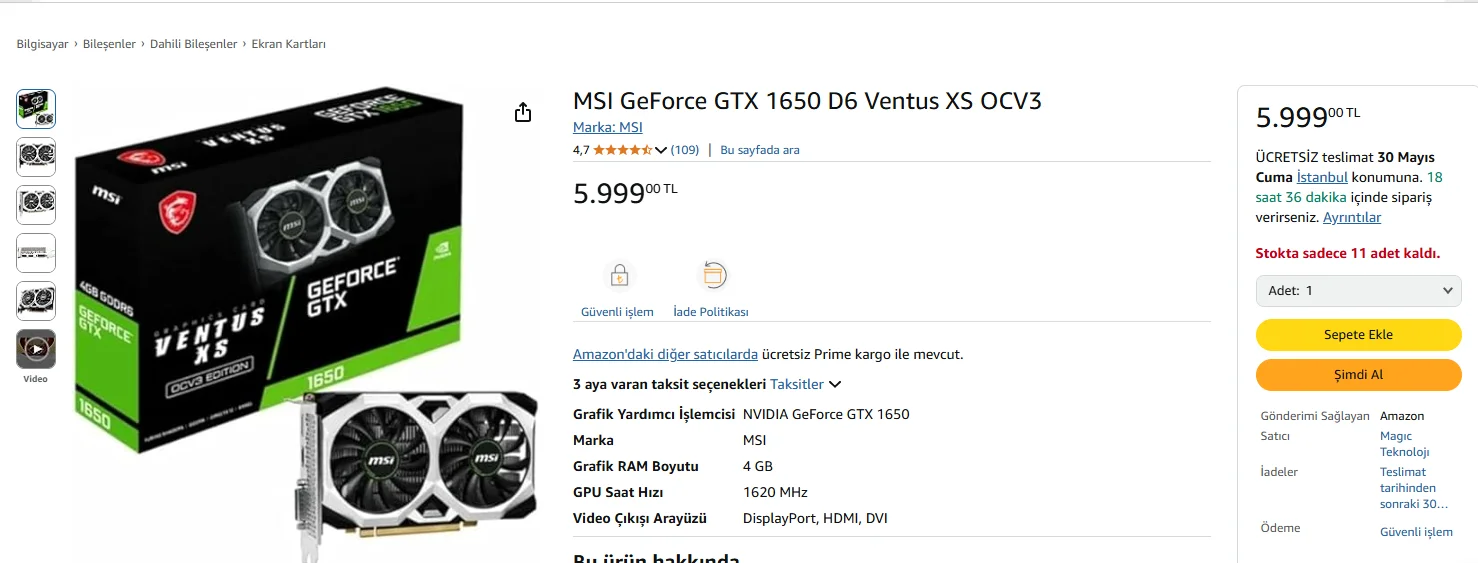Open the Magic Teknoloji seller link
1478x563 pixels.
click(1404, 444)
